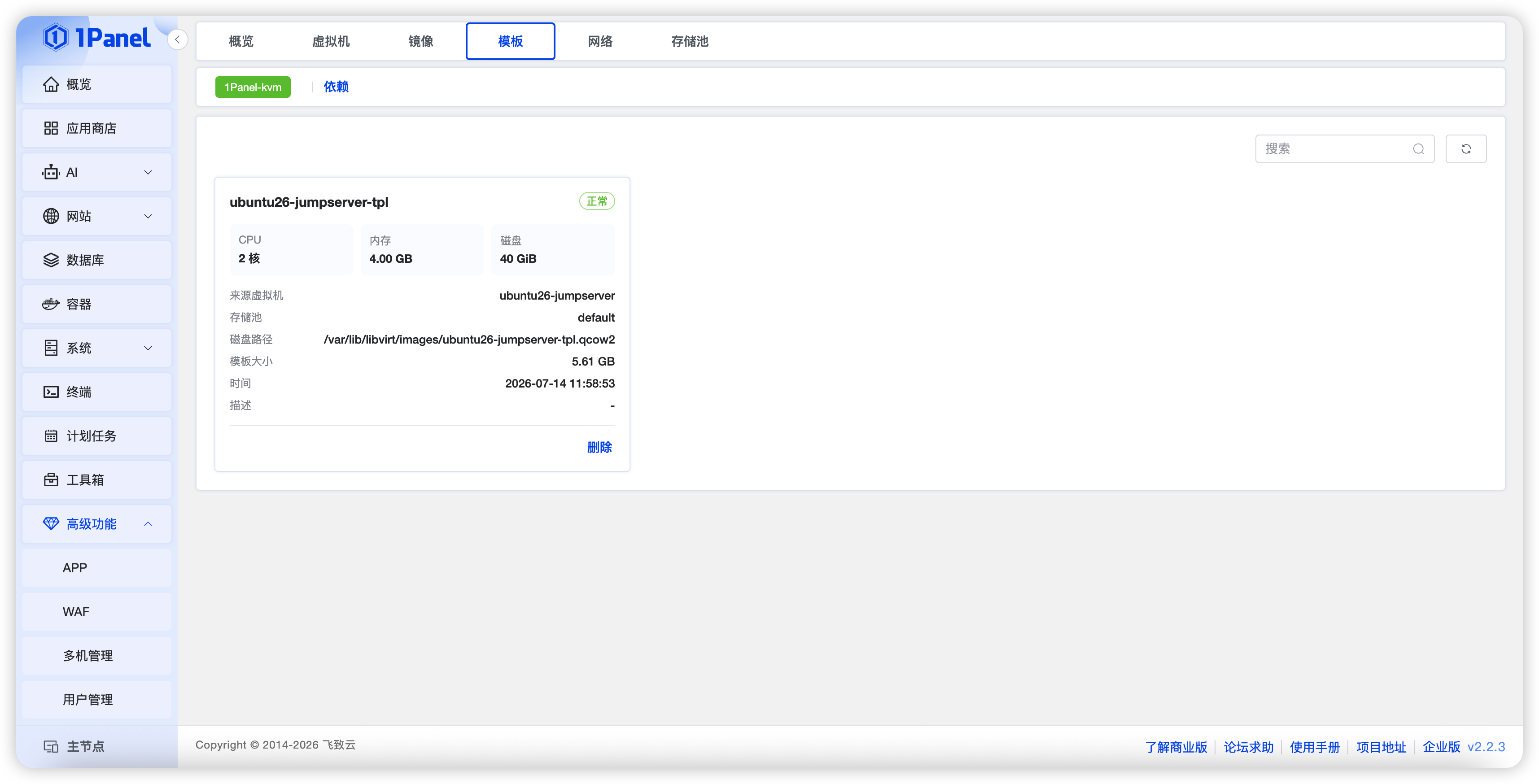Click the magnifier icon in search box

(x=1418, y=148)
